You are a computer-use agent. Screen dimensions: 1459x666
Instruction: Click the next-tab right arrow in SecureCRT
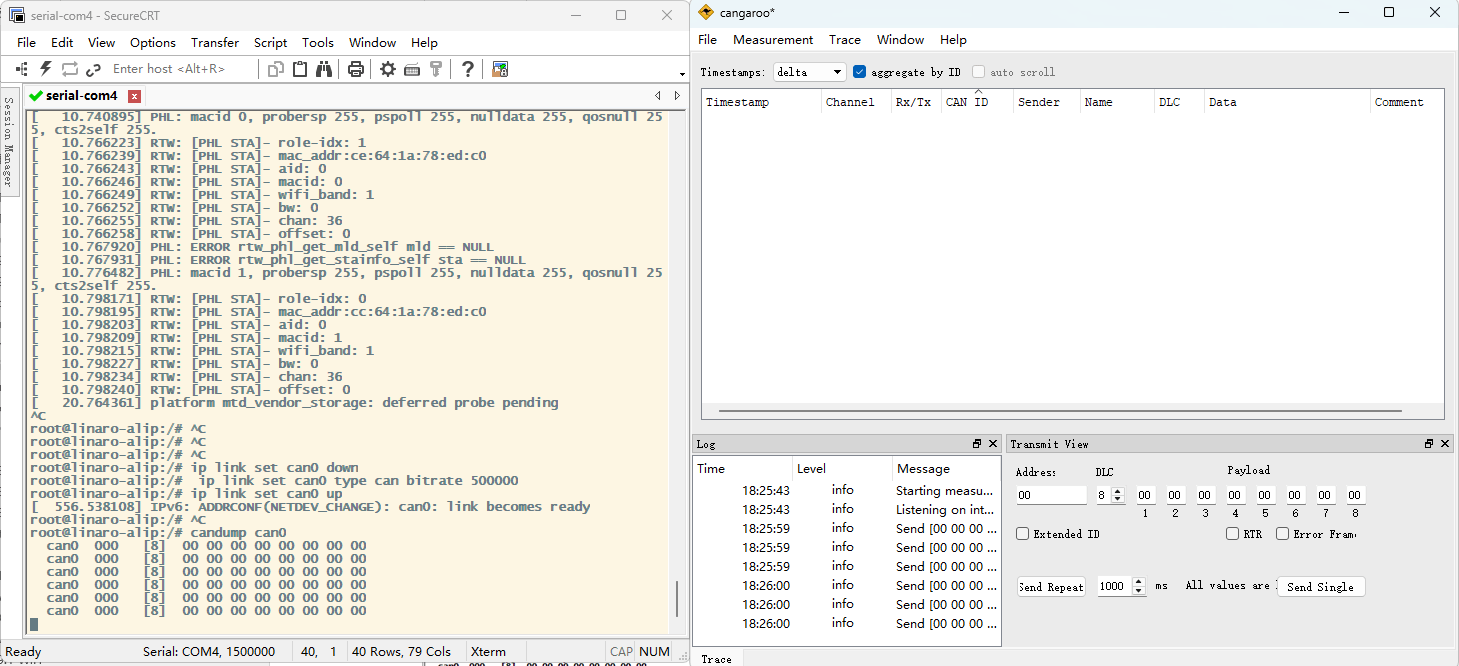pyautogui.click(x=677, y=96)
